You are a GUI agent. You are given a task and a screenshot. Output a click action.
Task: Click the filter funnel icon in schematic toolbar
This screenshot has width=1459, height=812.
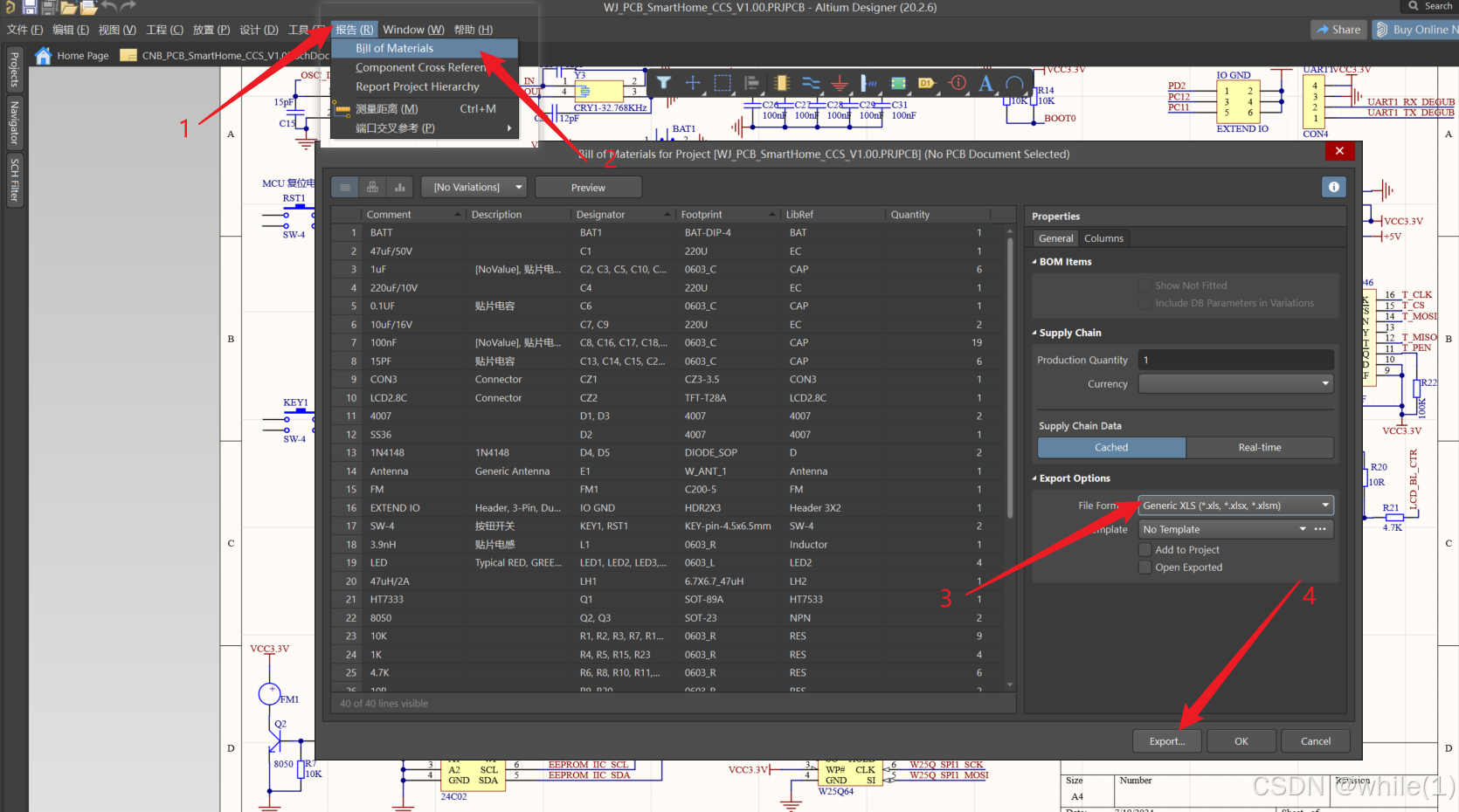pos(664,83)
